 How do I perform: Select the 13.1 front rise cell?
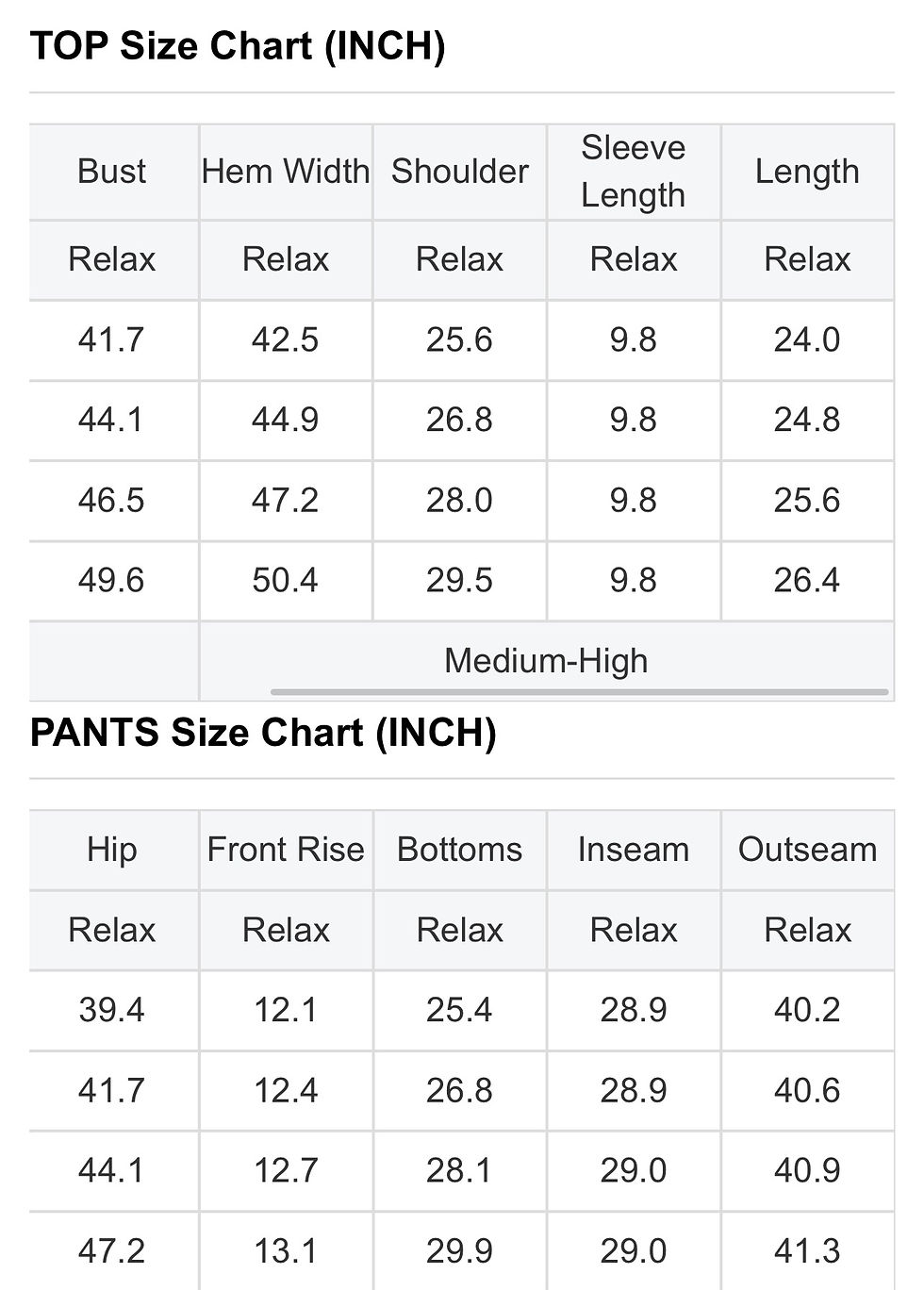pos(286,1251)
